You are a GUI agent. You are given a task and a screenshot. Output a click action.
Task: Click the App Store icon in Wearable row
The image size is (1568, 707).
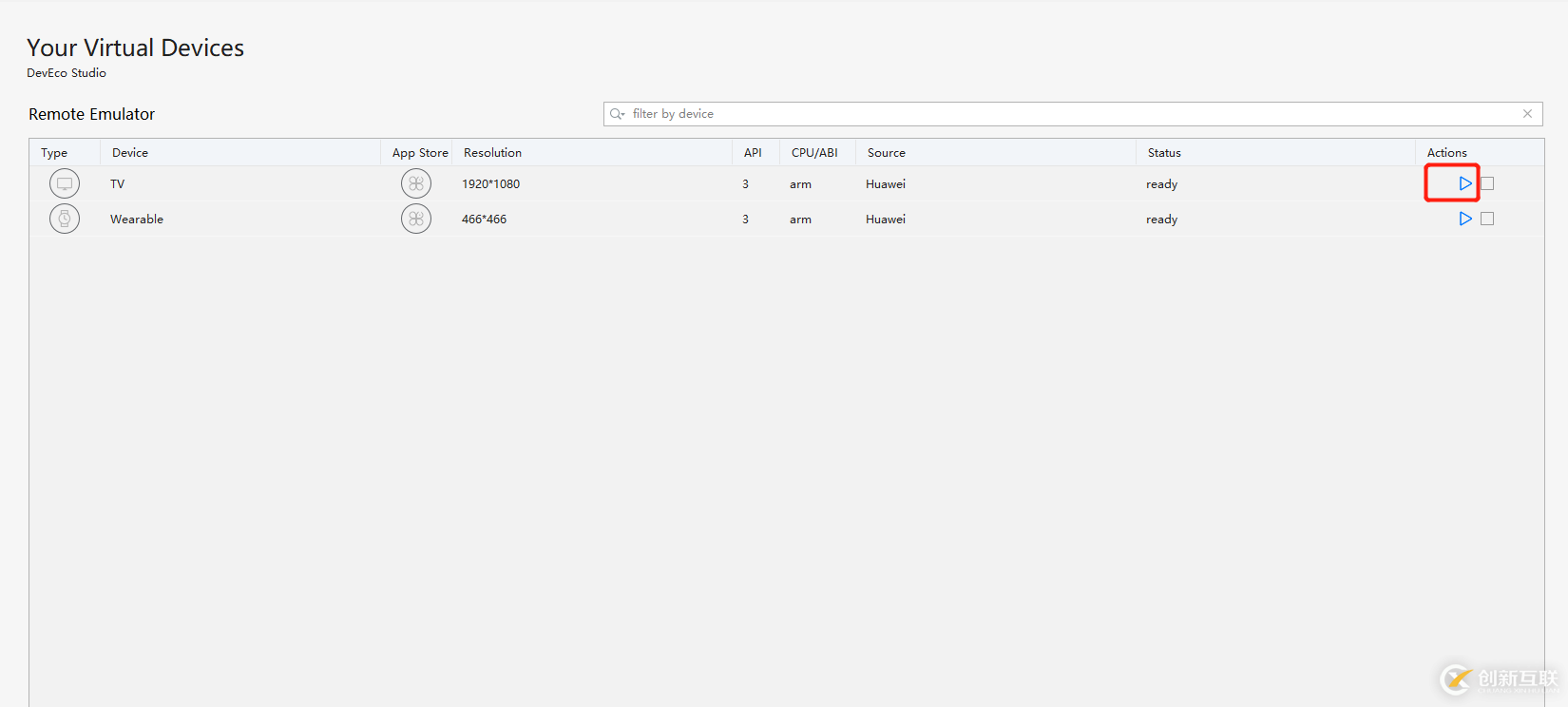coord(416,219)
